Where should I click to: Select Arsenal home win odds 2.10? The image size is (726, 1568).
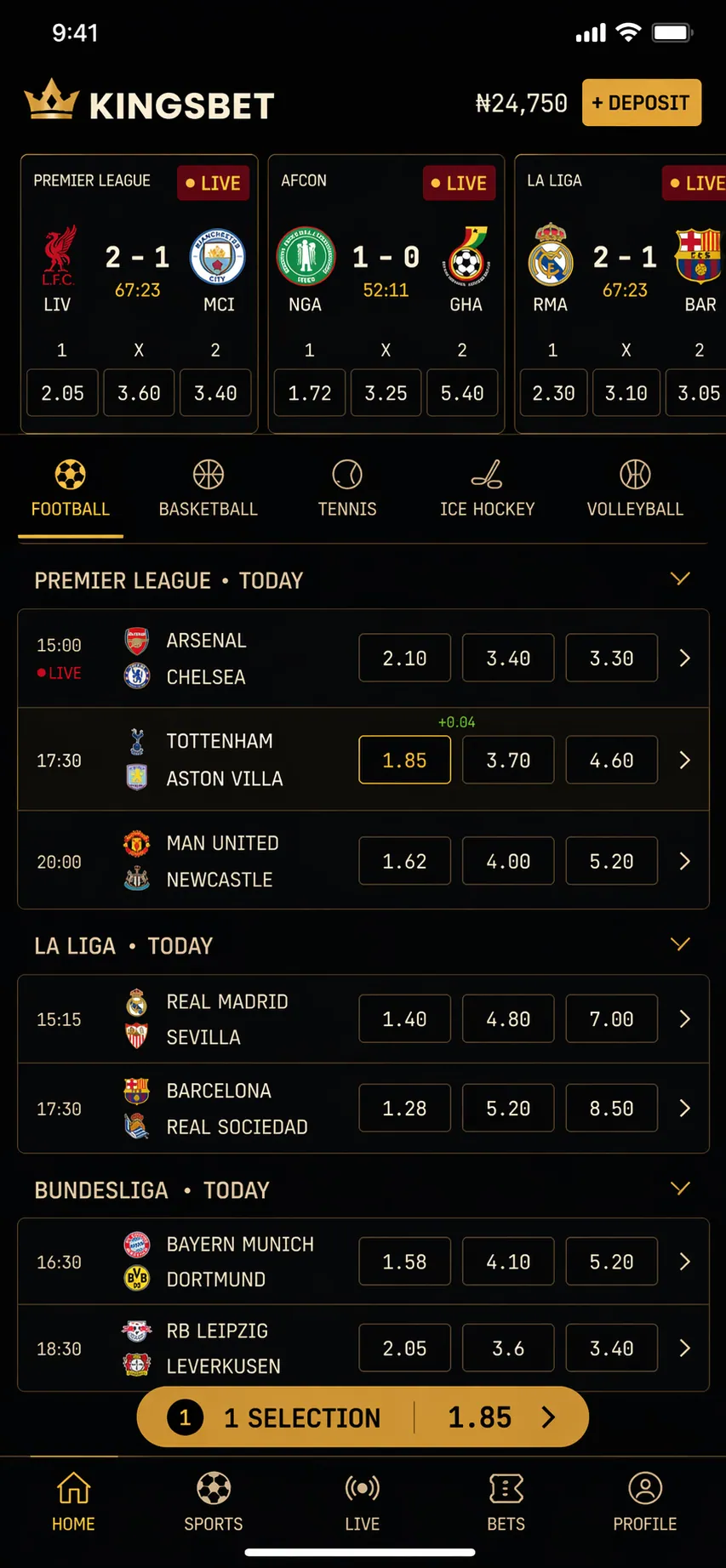(404, 658)
